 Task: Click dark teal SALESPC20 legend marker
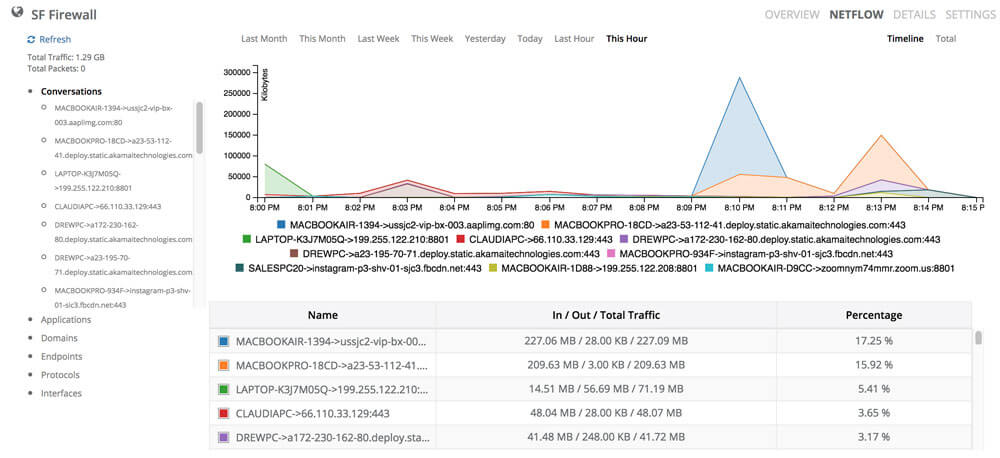point(239,268)
